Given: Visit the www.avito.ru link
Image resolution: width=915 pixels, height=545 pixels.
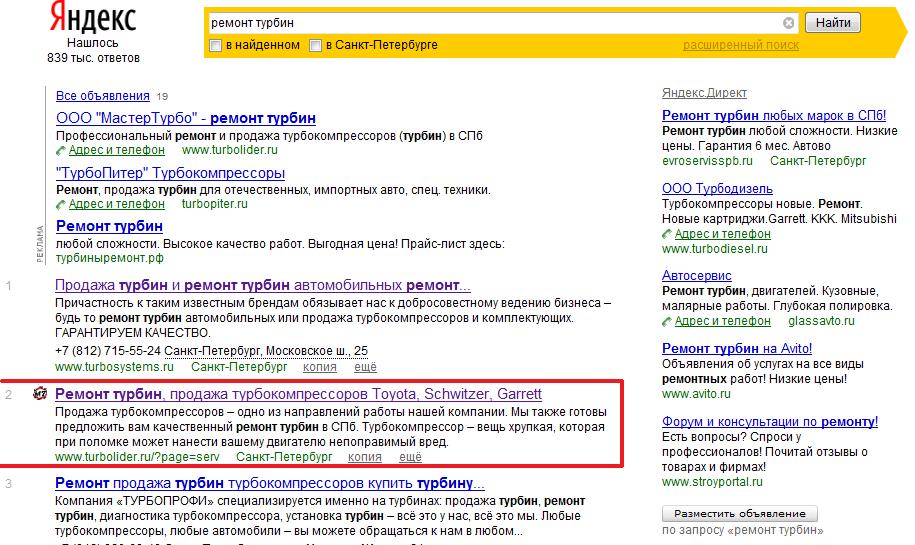Looking at the screenshot, I should point(696,394).
